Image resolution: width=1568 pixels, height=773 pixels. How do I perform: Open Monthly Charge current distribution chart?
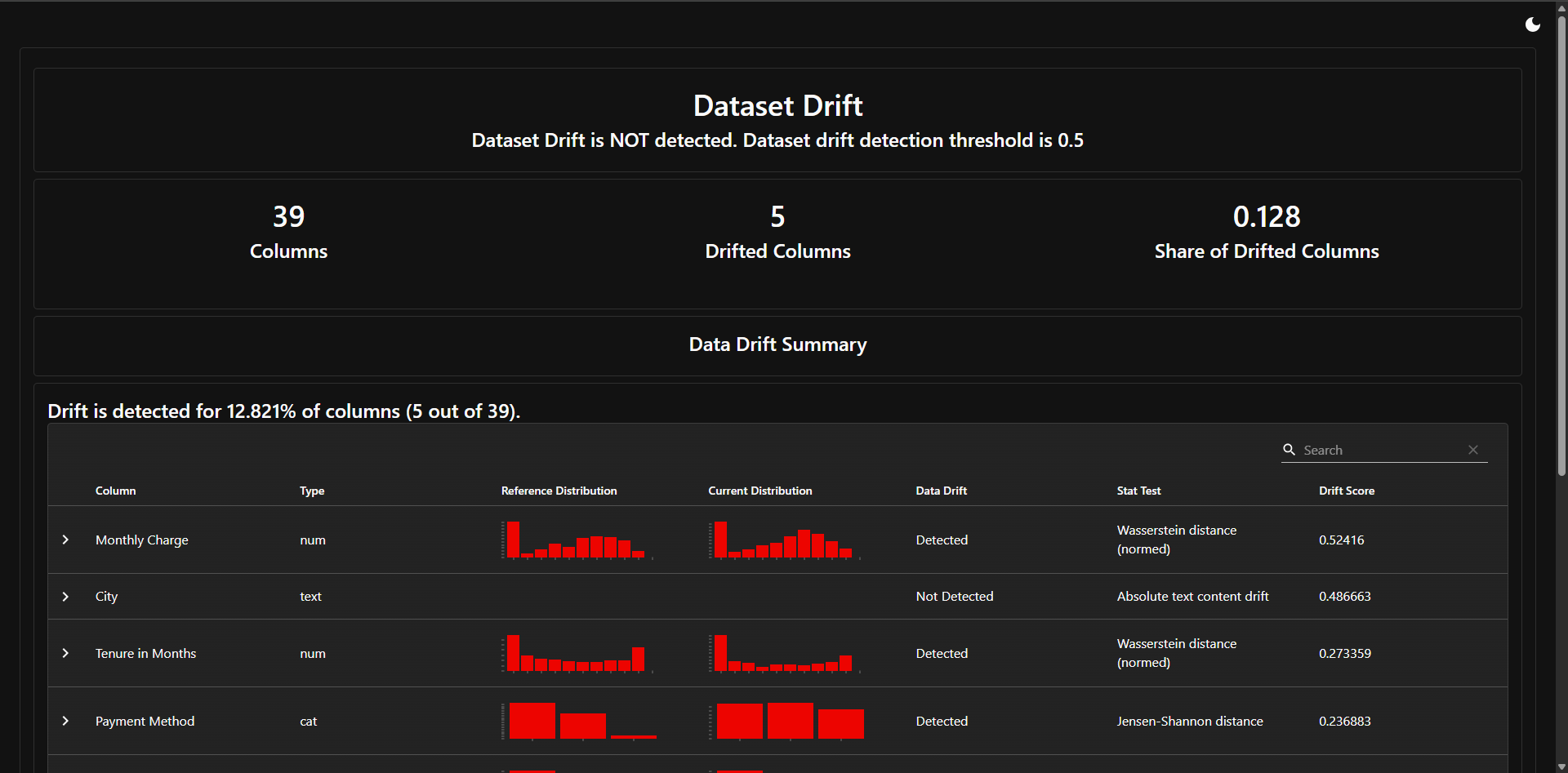pos(786,540)
